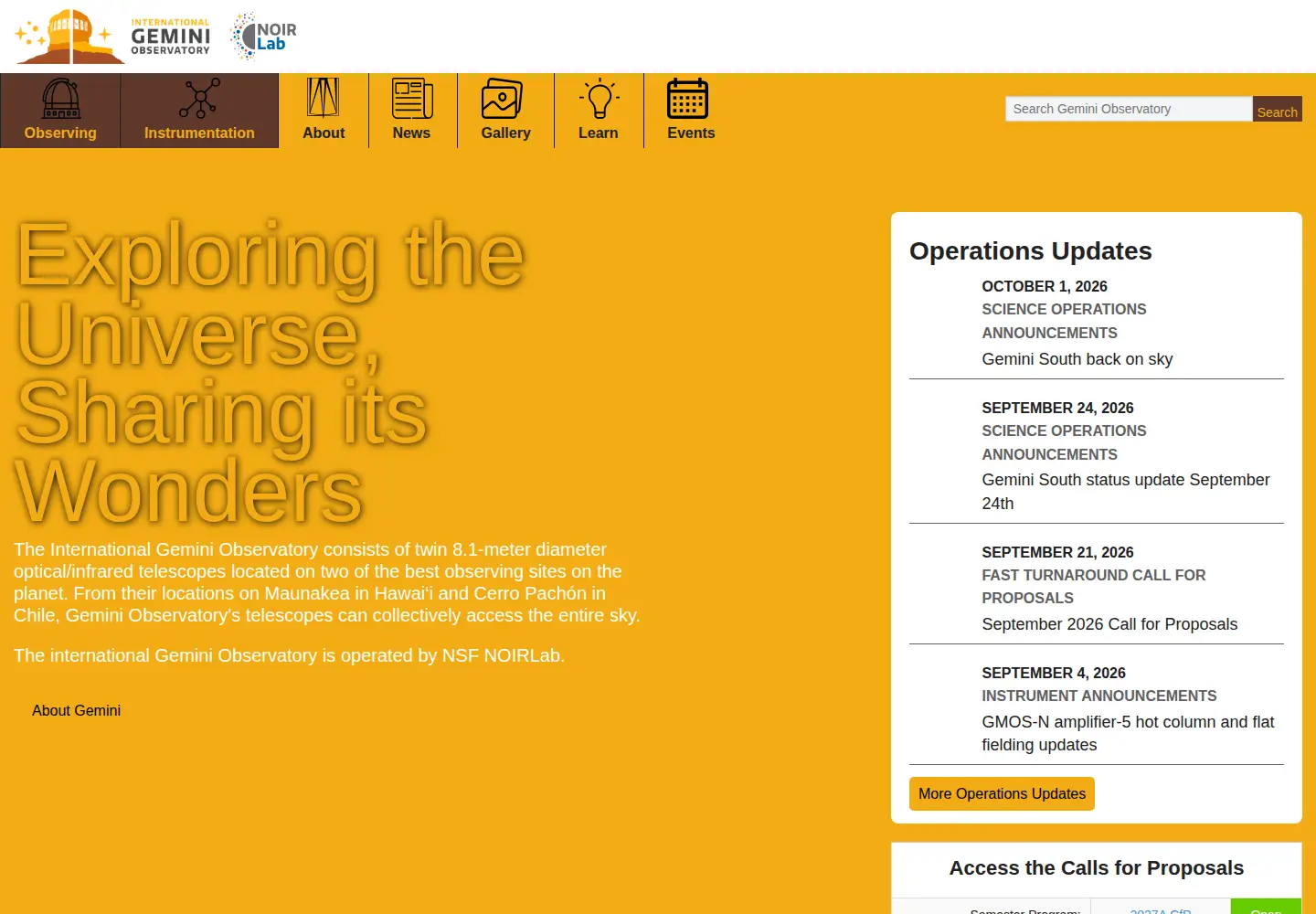Image resolution: width=1316 pixels, height=914 pixels.
Task: Open the News newspaper icon
Action: click(412, 99)
